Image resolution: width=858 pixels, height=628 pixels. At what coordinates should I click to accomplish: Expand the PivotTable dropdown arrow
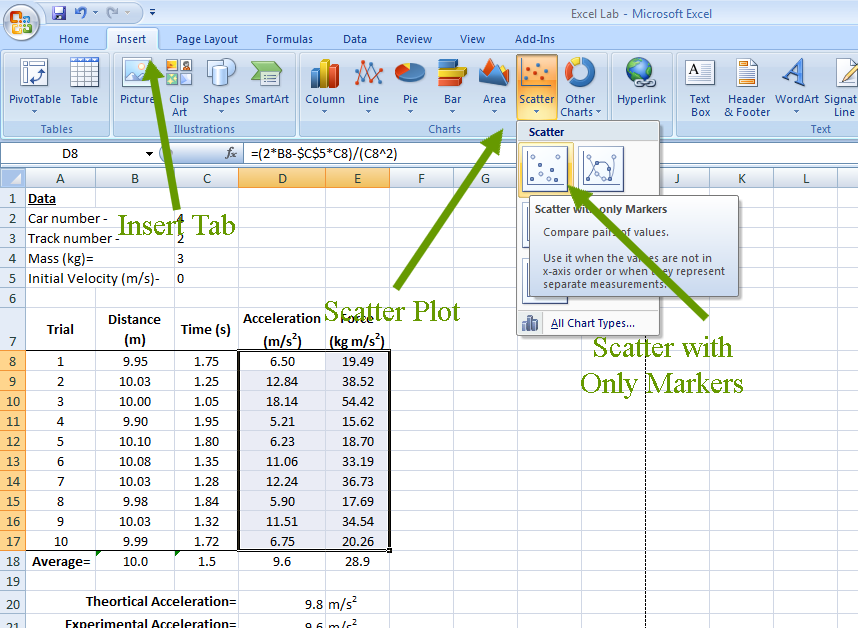pyautogui.click(x=34, y=112)
